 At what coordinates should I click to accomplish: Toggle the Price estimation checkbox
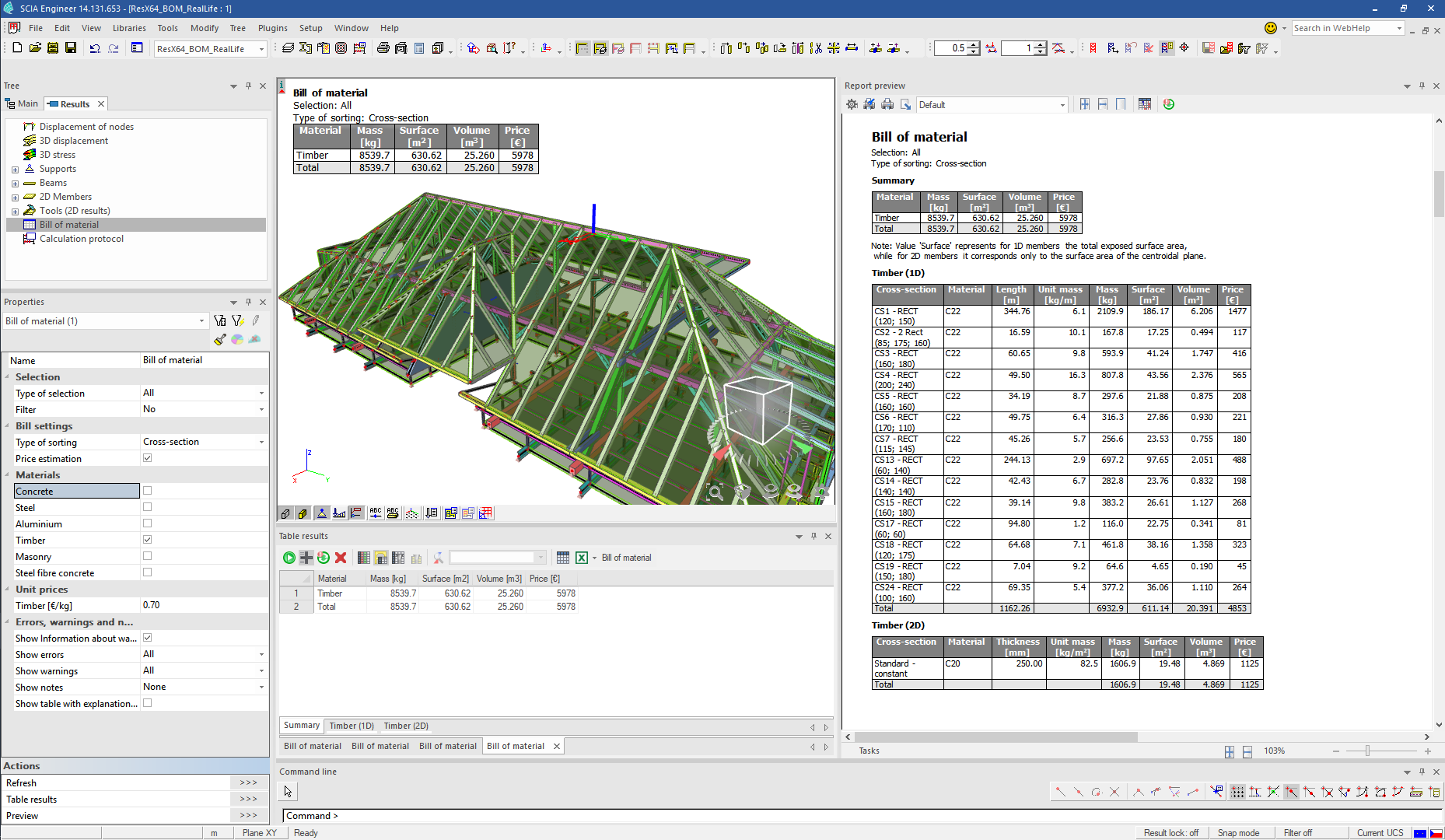click(x=148, y=458)
